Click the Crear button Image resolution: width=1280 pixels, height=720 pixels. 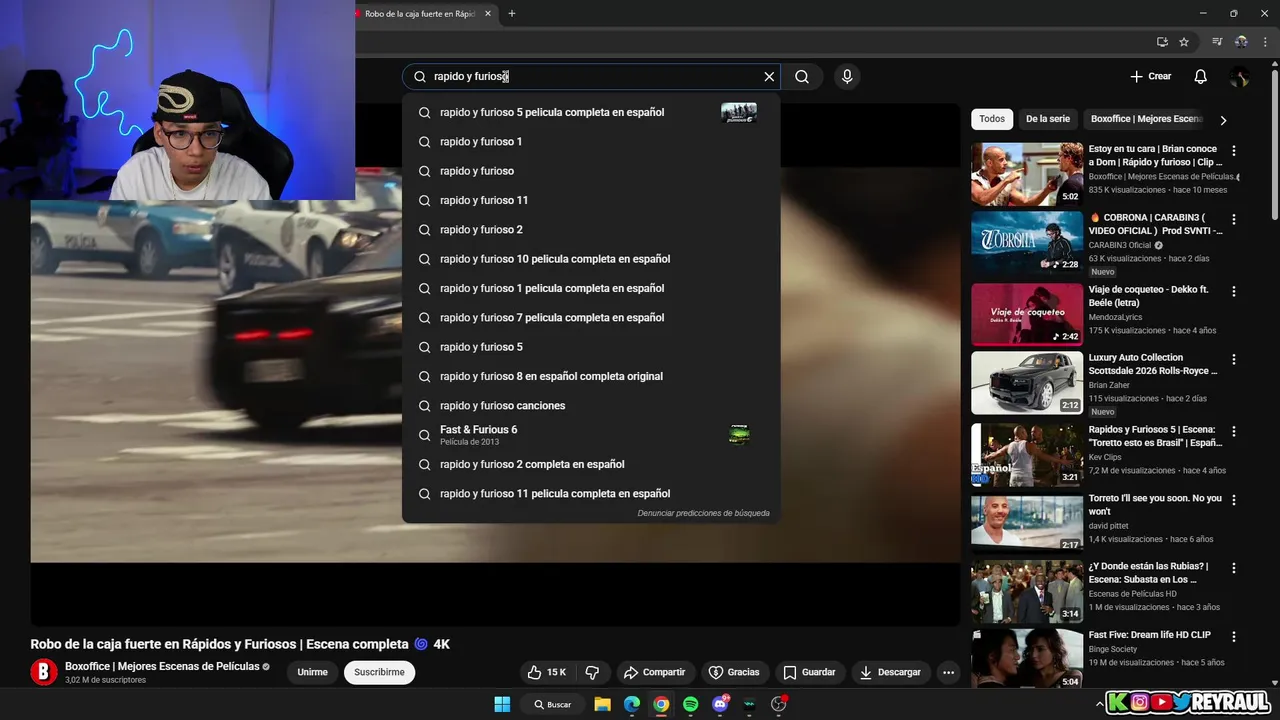pos(1150,77)
